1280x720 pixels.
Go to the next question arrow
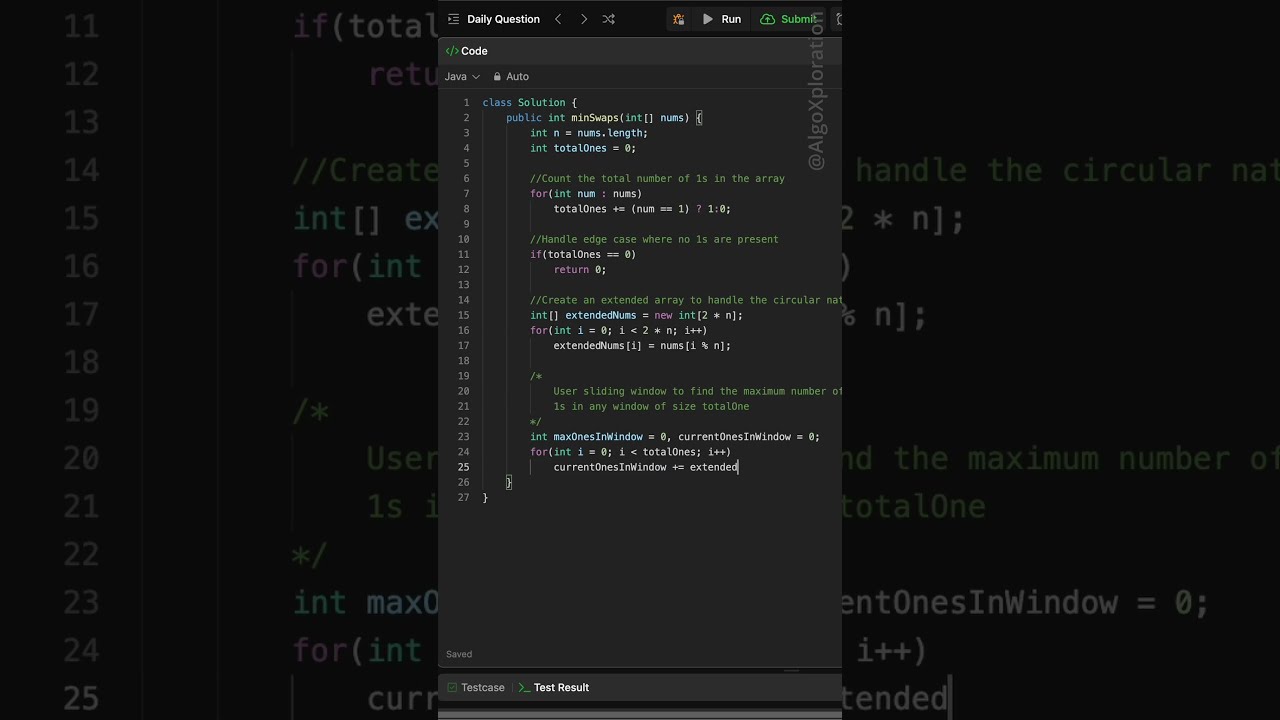(584, 19)
